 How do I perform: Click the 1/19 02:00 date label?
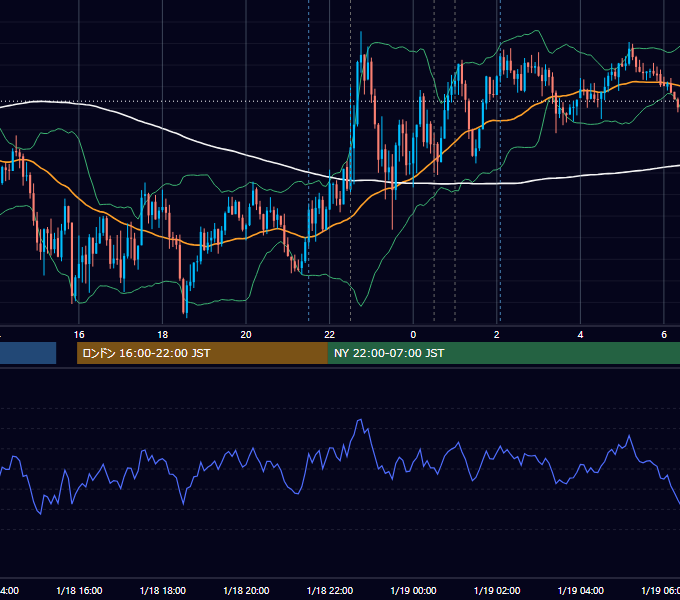(x=497, y=590)
